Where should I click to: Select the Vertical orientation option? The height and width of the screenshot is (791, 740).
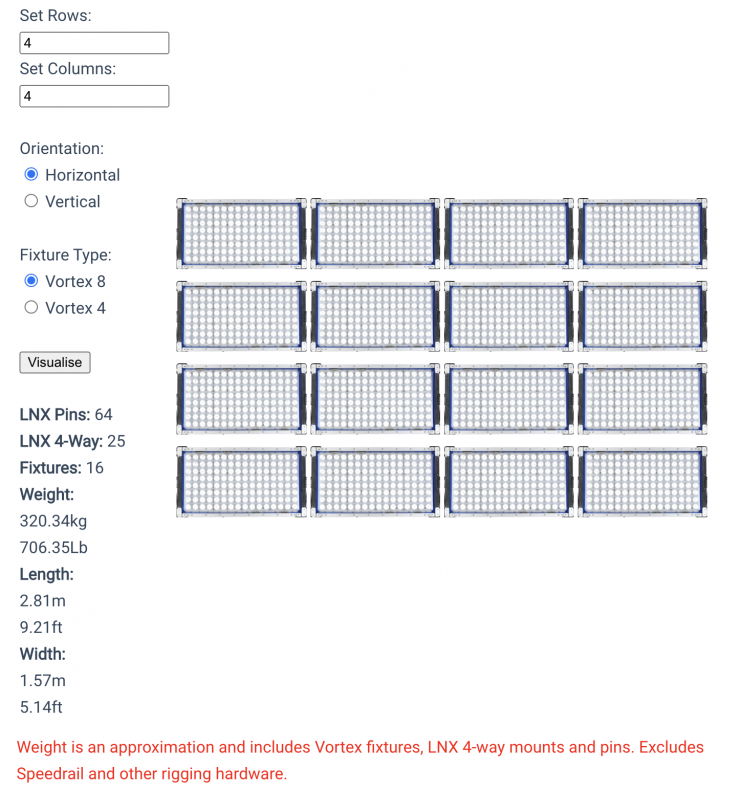pyautogui.click(x=31, y=201)
